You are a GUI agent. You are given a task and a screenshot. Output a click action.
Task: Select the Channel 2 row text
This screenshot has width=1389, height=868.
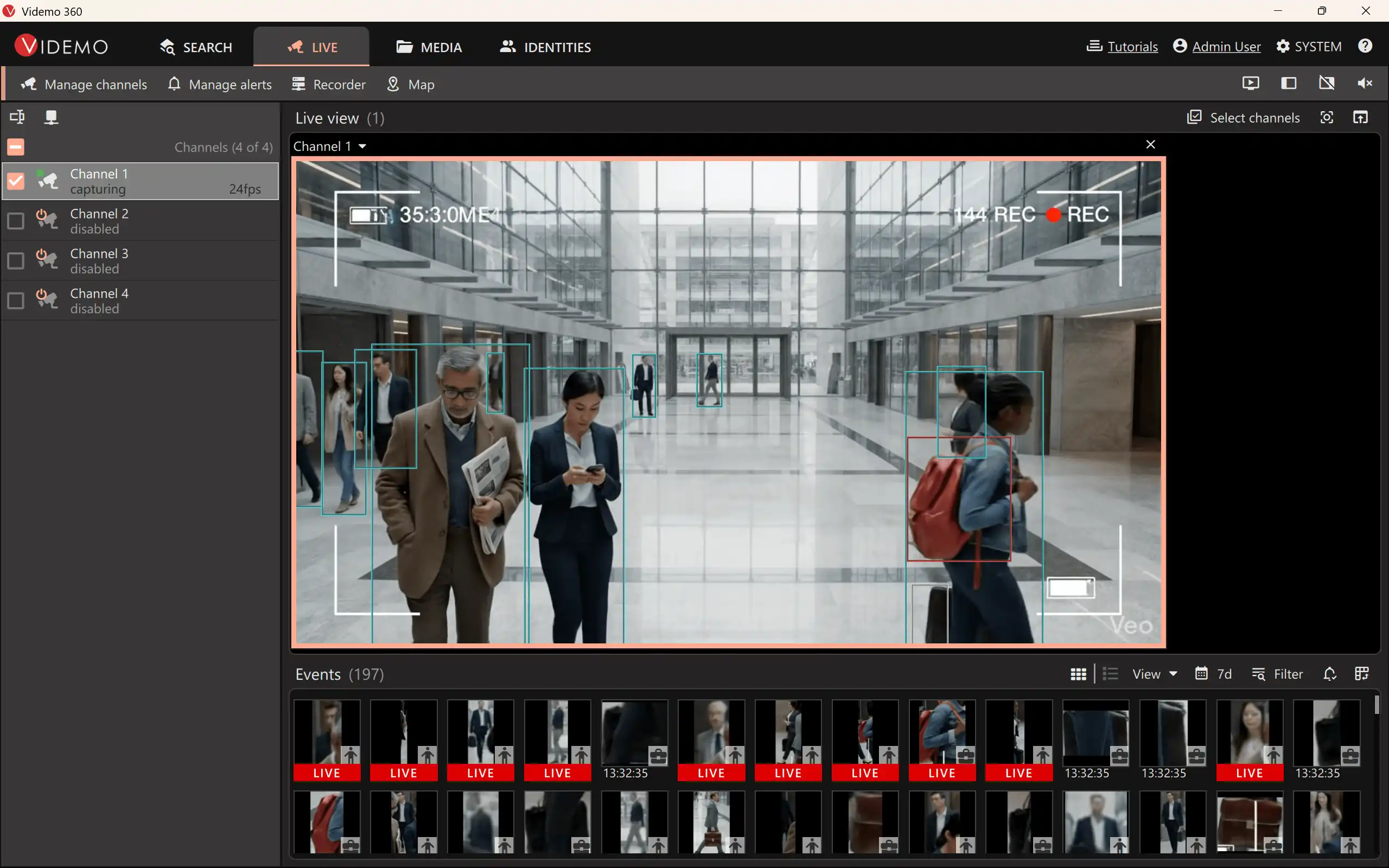(x=99, y=220)
